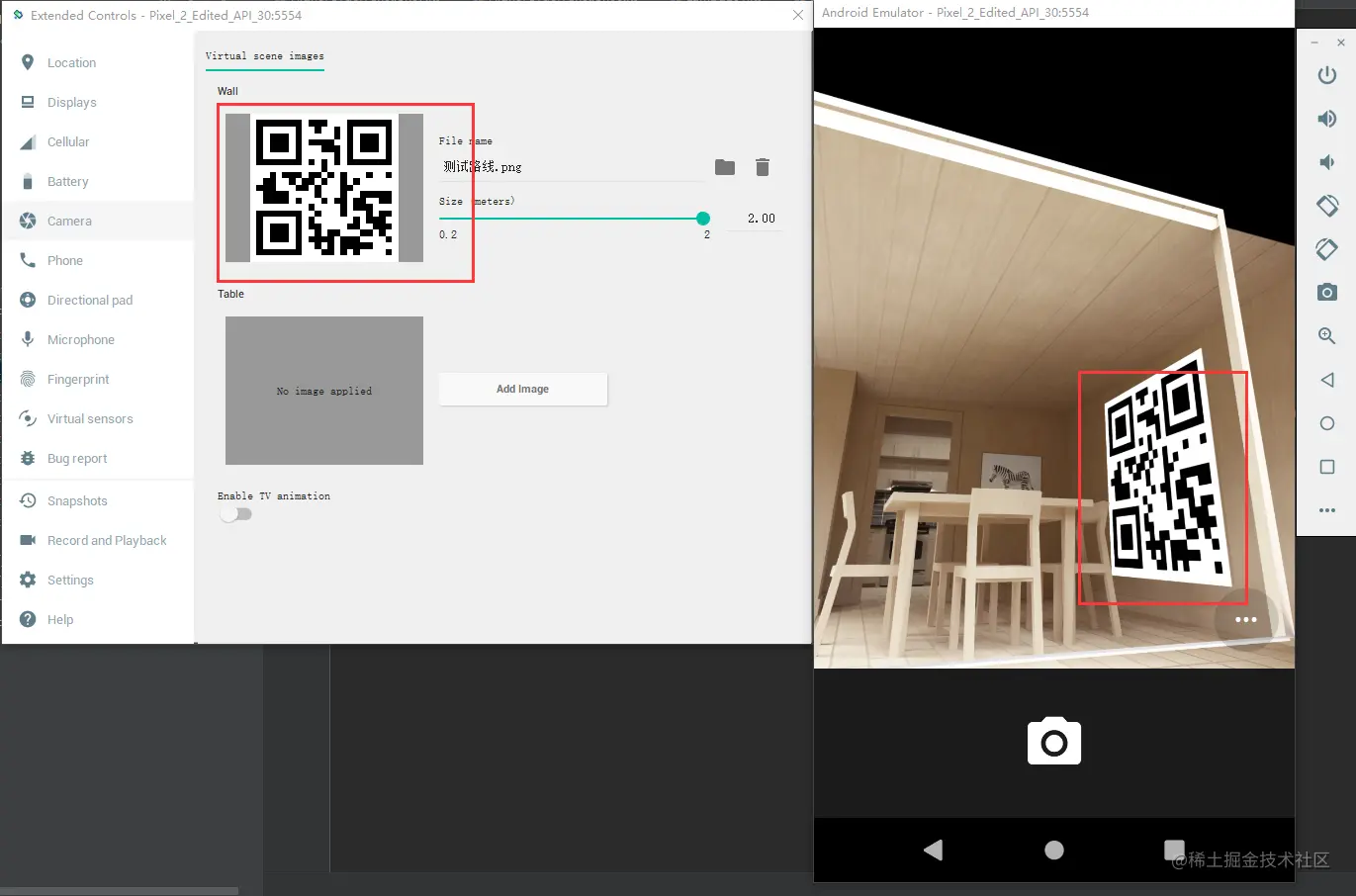The height and width of the screenshot is (896, 1356).
Task: Click emulator toolbar Home circle
Action: point(1327,423)
